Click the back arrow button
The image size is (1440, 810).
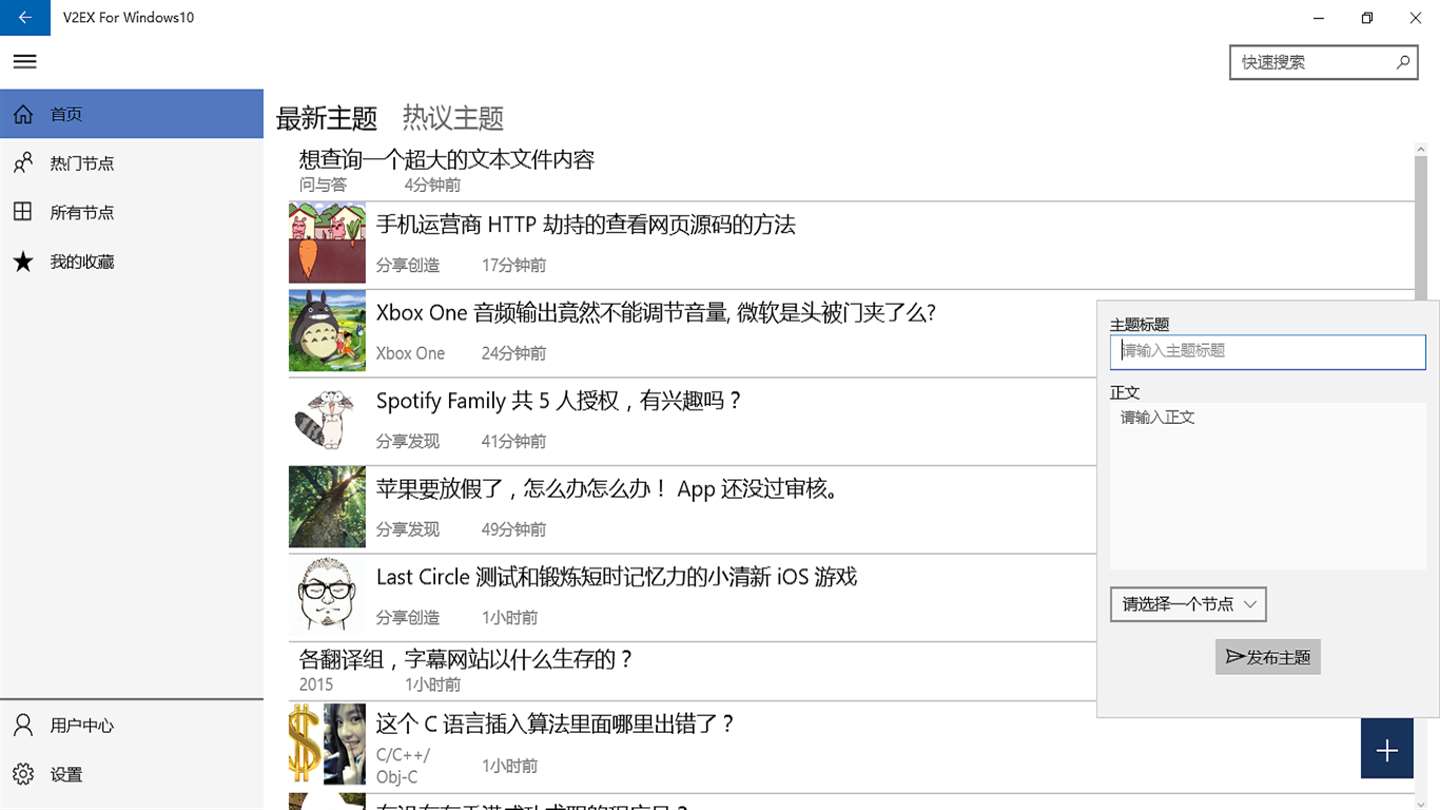[x=24, y=17]
